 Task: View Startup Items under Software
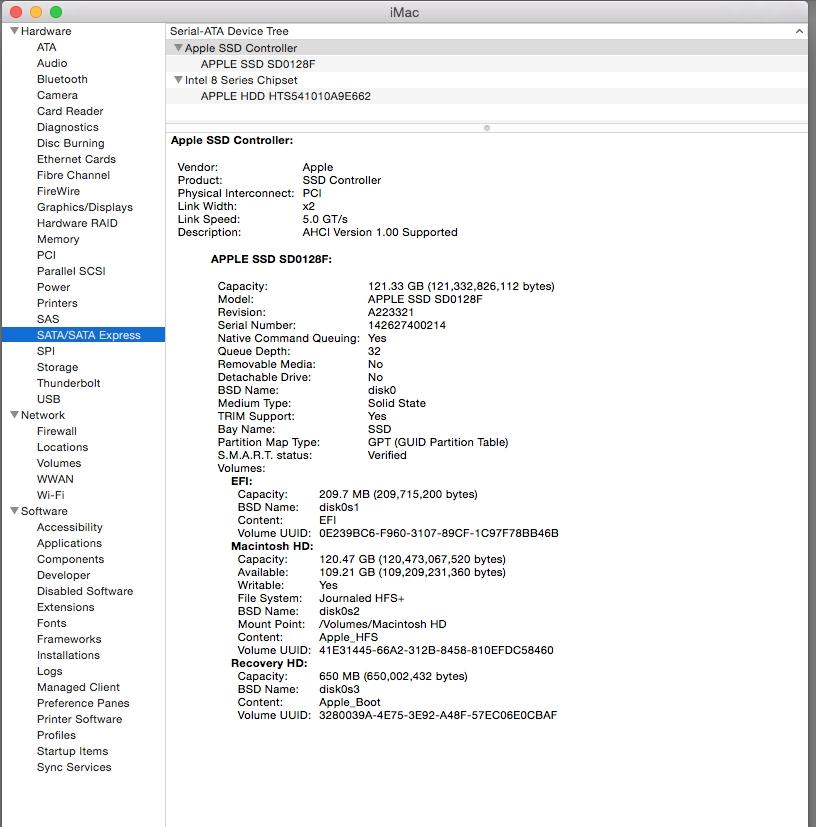[x=71, y=751]
